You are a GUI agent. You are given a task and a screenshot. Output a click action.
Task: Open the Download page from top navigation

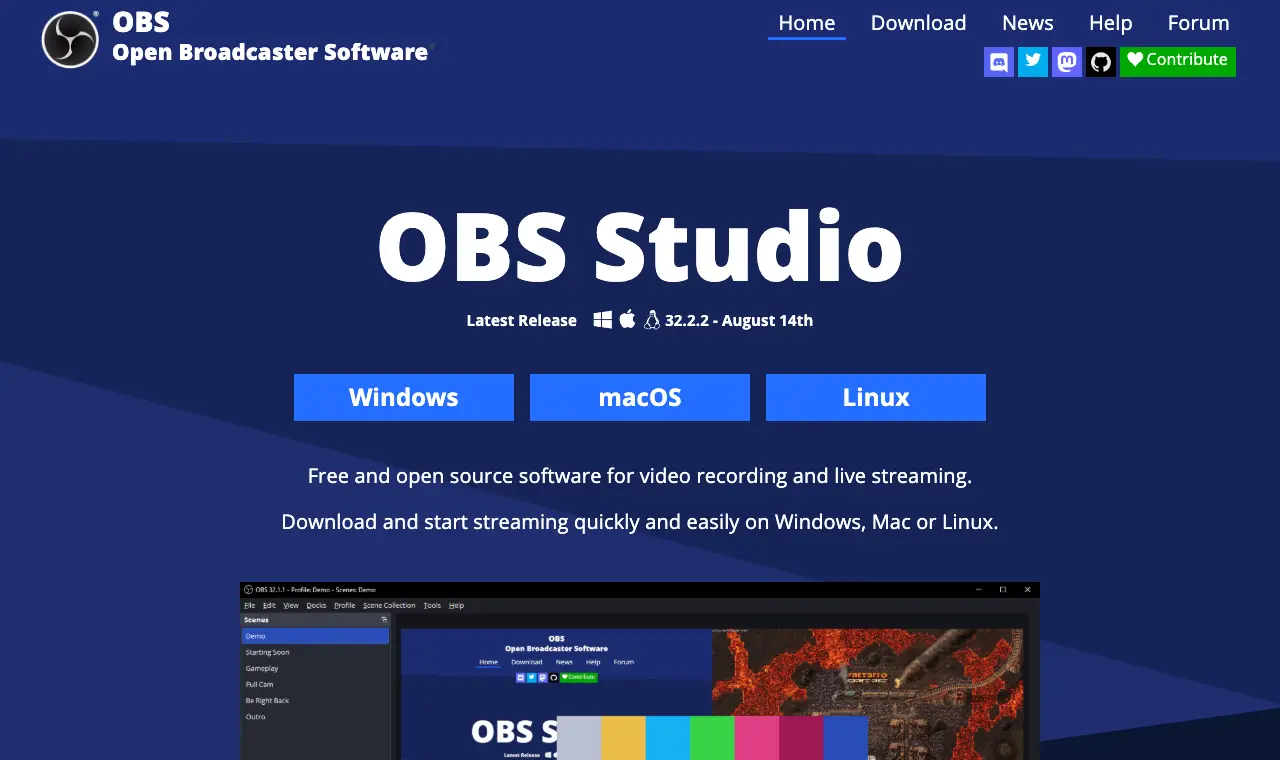[x=919, y=23]
